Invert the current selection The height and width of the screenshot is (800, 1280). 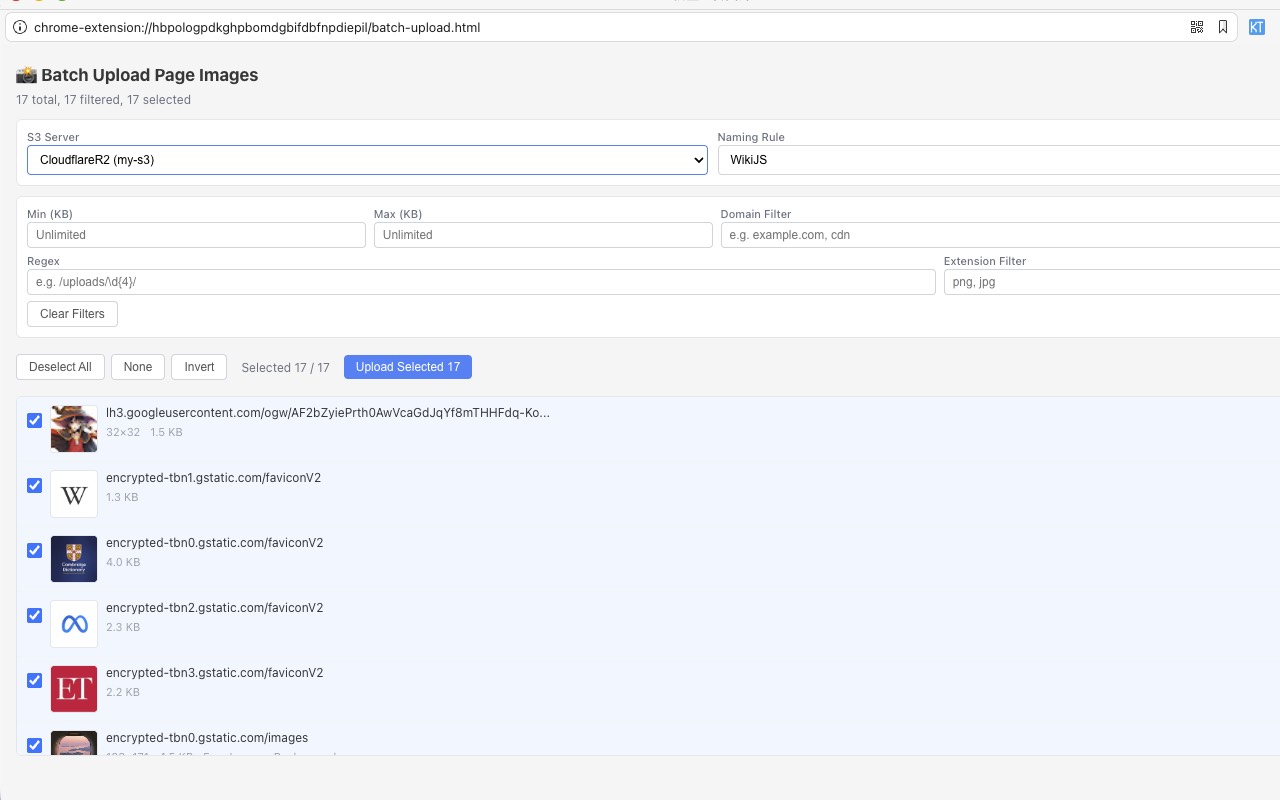tap(199, 367)
